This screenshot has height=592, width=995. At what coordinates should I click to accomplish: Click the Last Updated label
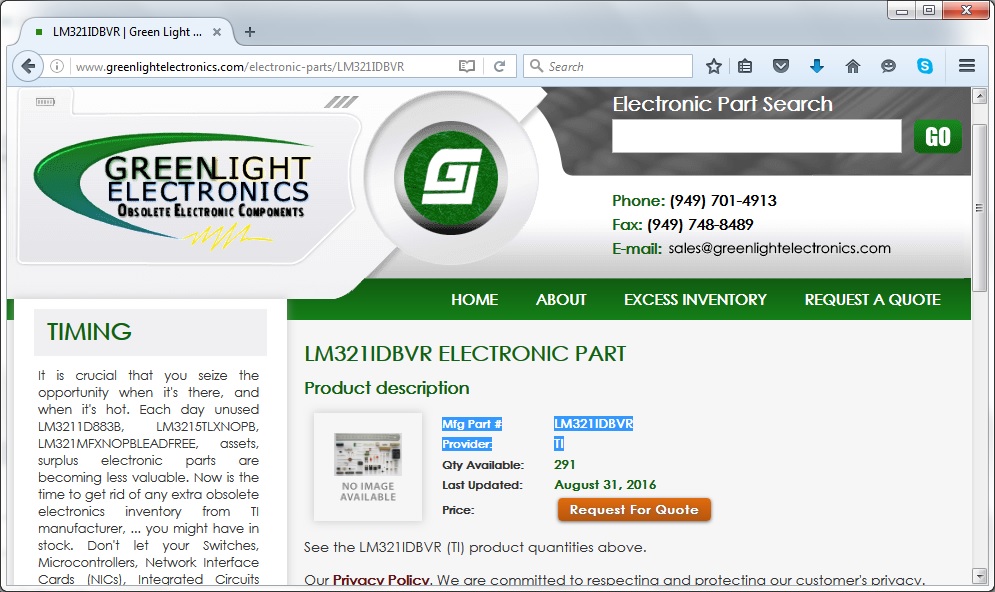click(482, 485)
